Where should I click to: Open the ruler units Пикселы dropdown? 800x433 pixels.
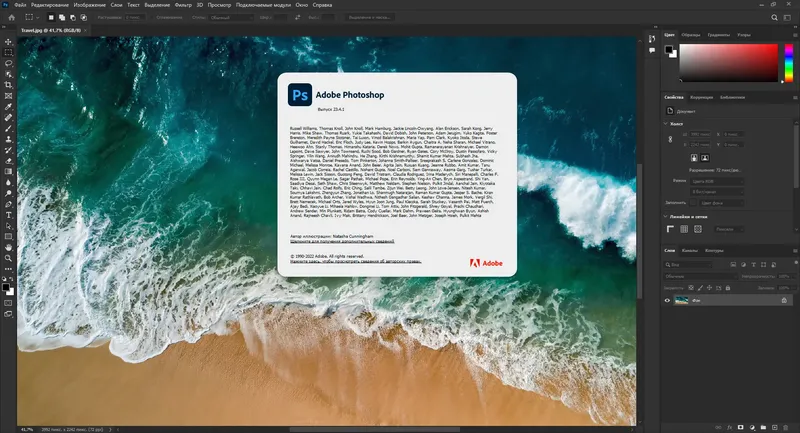[728, 230]
